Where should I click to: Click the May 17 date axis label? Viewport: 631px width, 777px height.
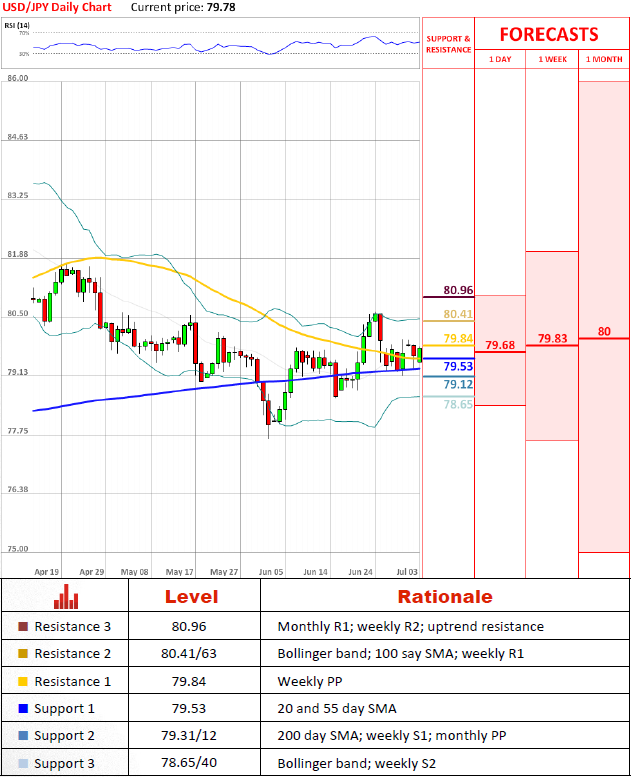click(179, 571)
